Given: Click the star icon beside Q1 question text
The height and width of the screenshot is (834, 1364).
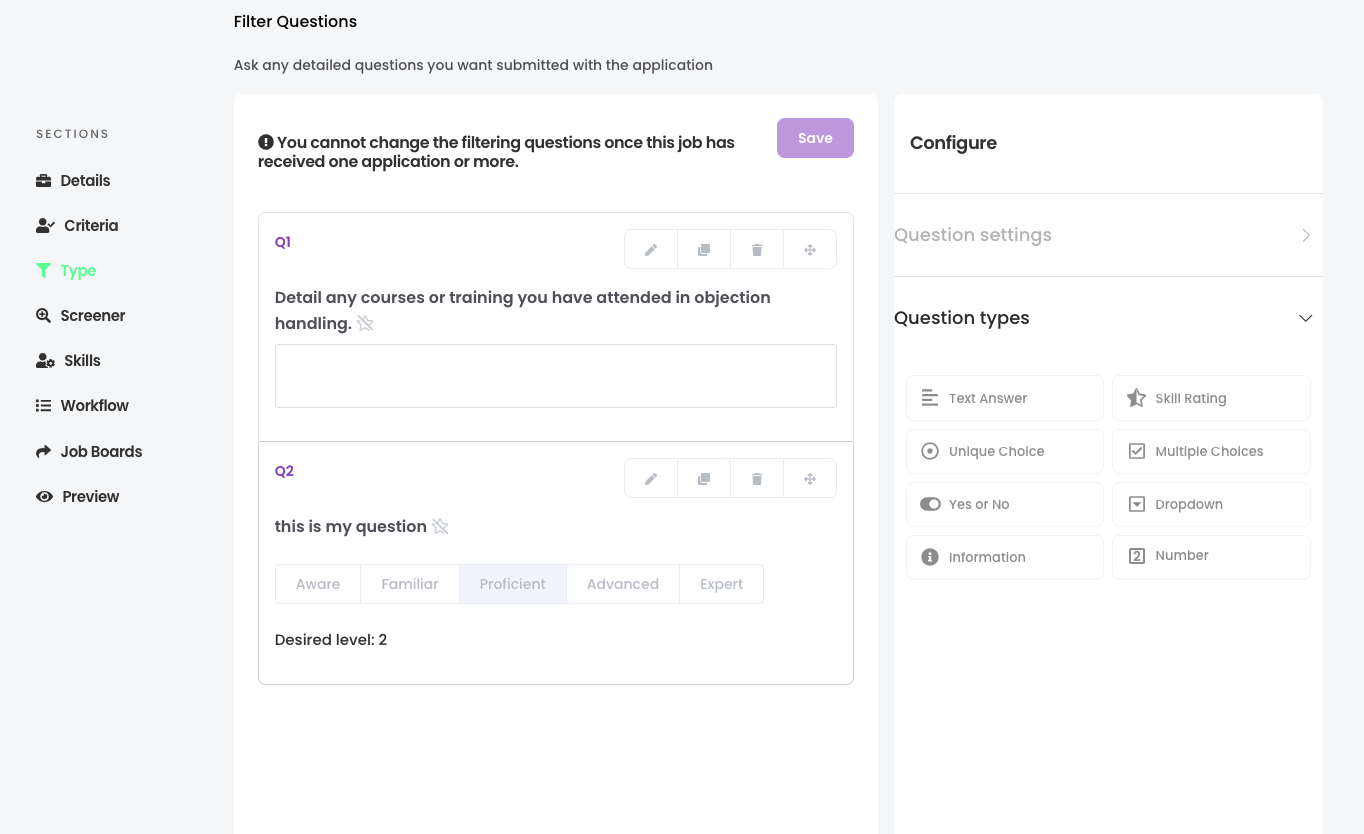Looking at the screenshot, I should click(366, 323).
